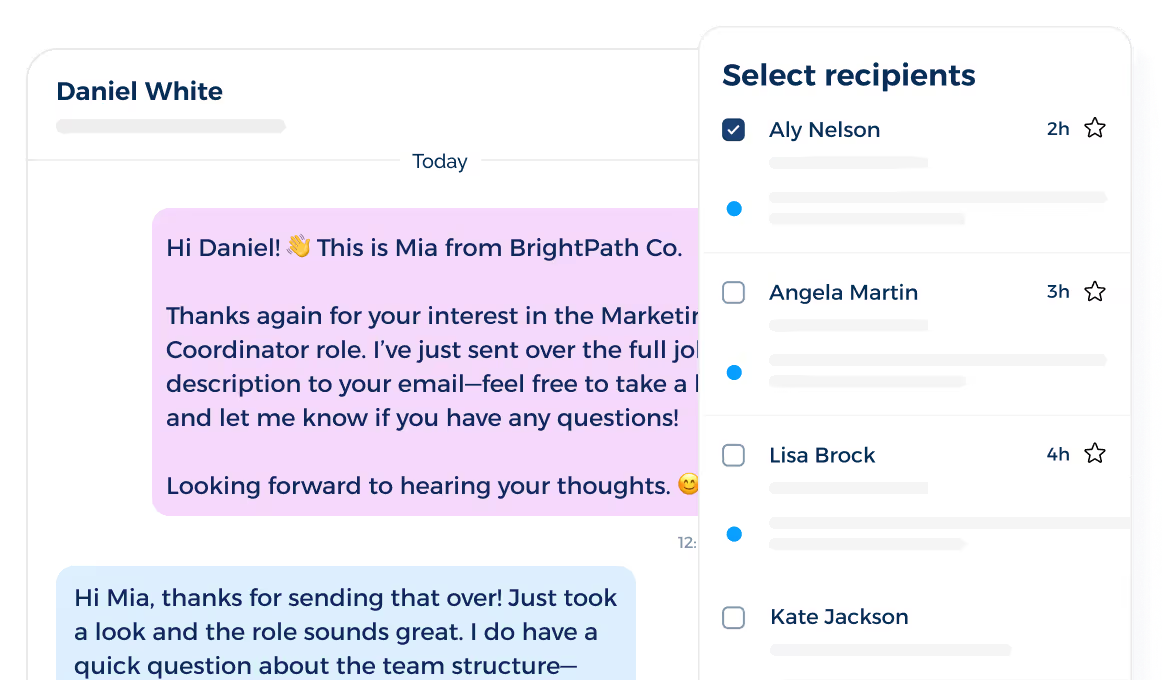This screenshot has height=680, width=1168.
Task: Select Lisa Brock as a recipient
Action: [x=733, y=455]
